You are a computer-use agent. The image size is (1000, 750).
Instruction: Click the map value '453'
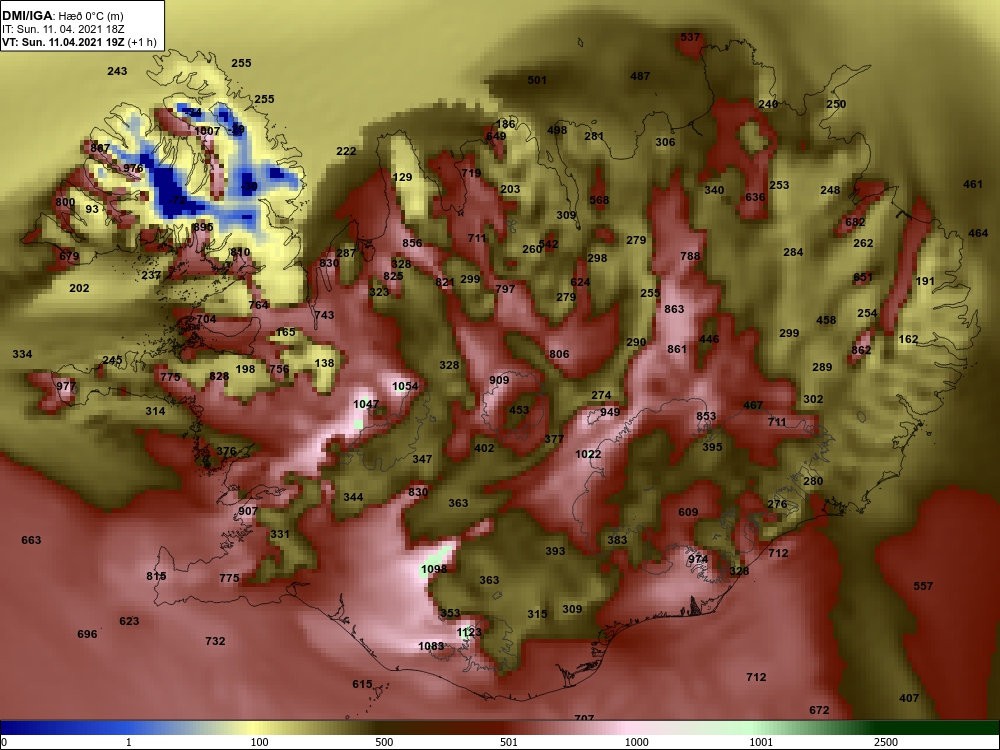tap(519, 409)
